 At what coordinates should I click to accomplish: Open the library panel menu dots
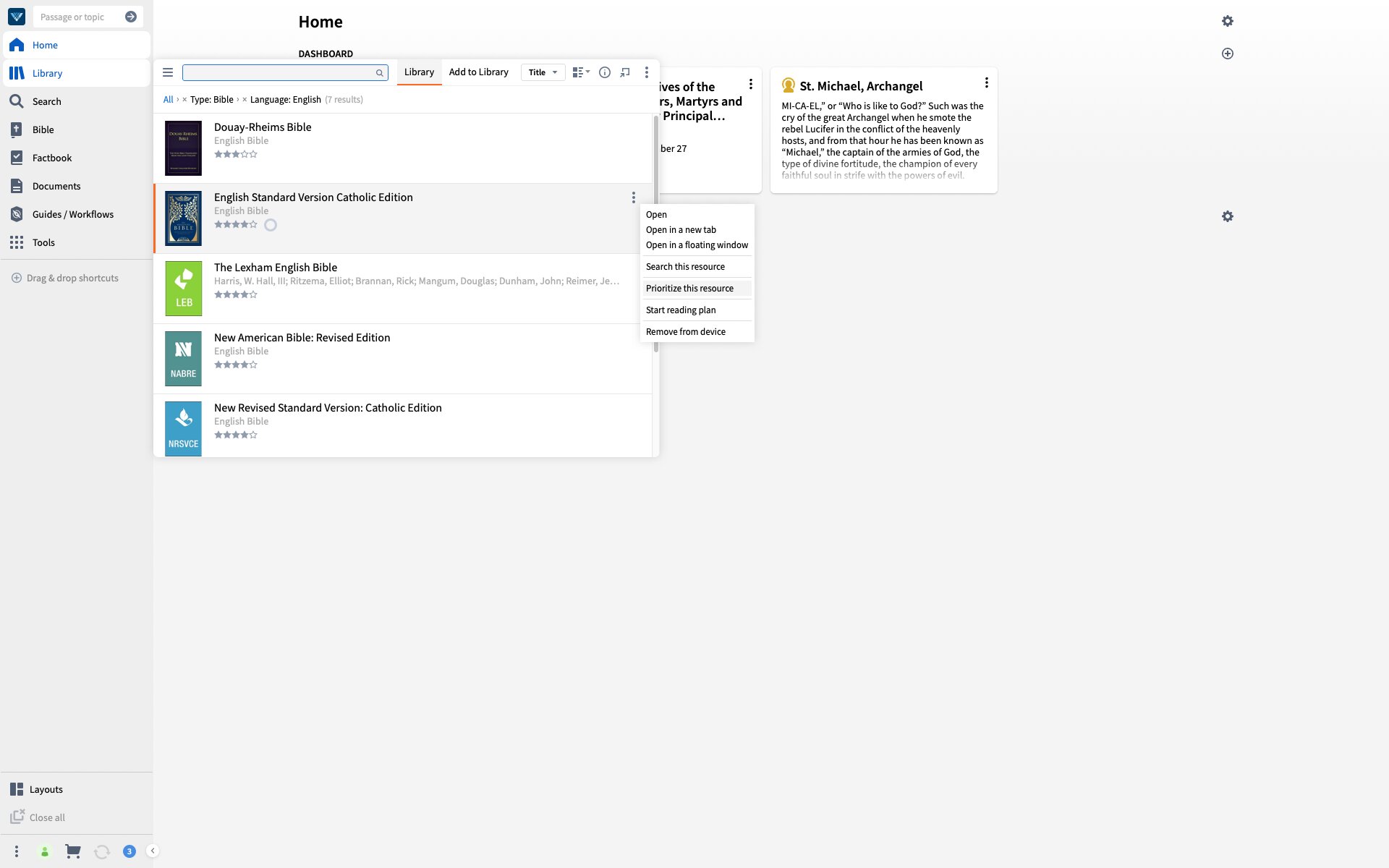(647, 72)
